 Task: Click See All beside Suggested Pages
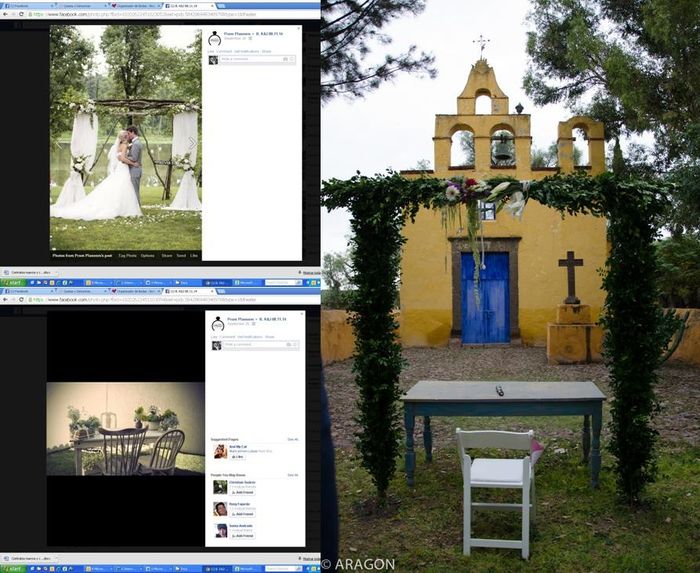[x=293, y=440]
